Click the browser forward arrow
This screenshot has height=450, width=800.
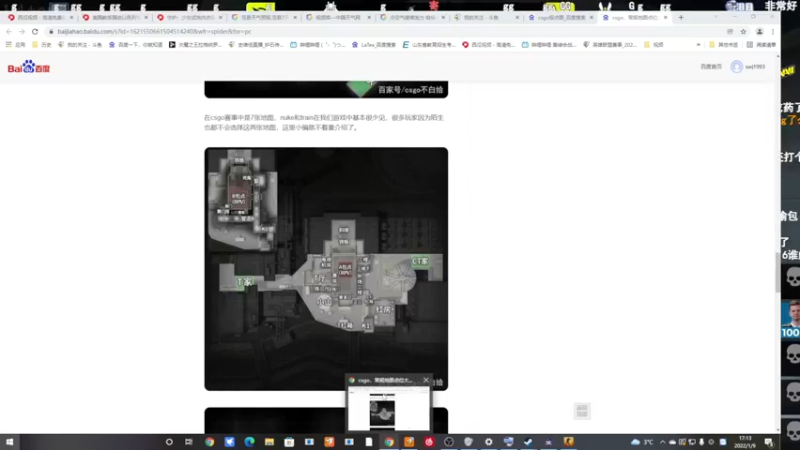21,32
